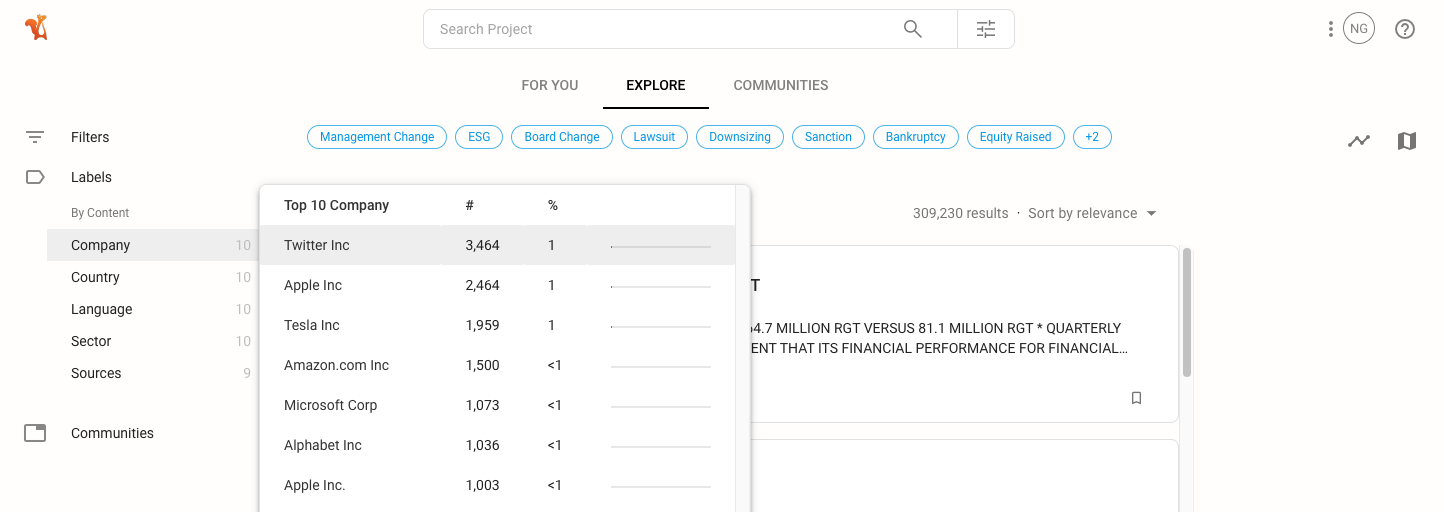The image size is (1444, 512).
Task: Open advanced search tune options icon
Action: click(986, 29)
